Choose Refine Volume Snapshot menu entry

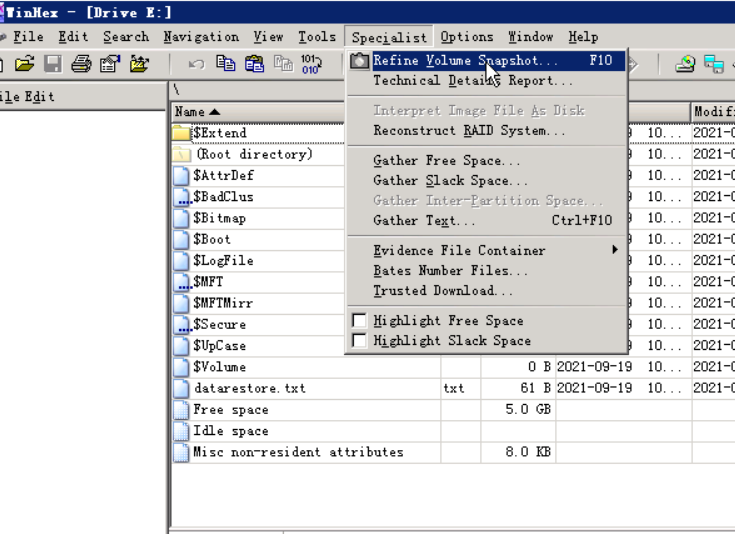[x=487, y=61]
